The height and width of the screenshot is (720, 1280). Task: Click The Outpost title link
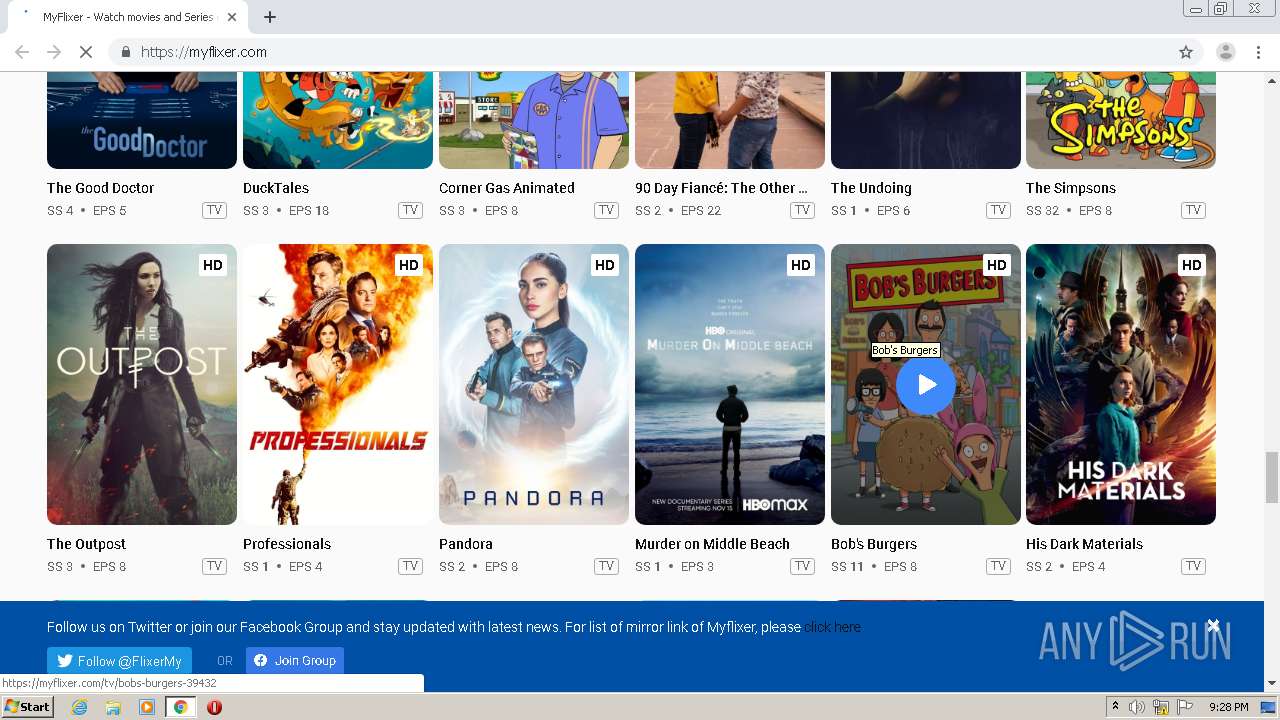[x=86, y=544]
